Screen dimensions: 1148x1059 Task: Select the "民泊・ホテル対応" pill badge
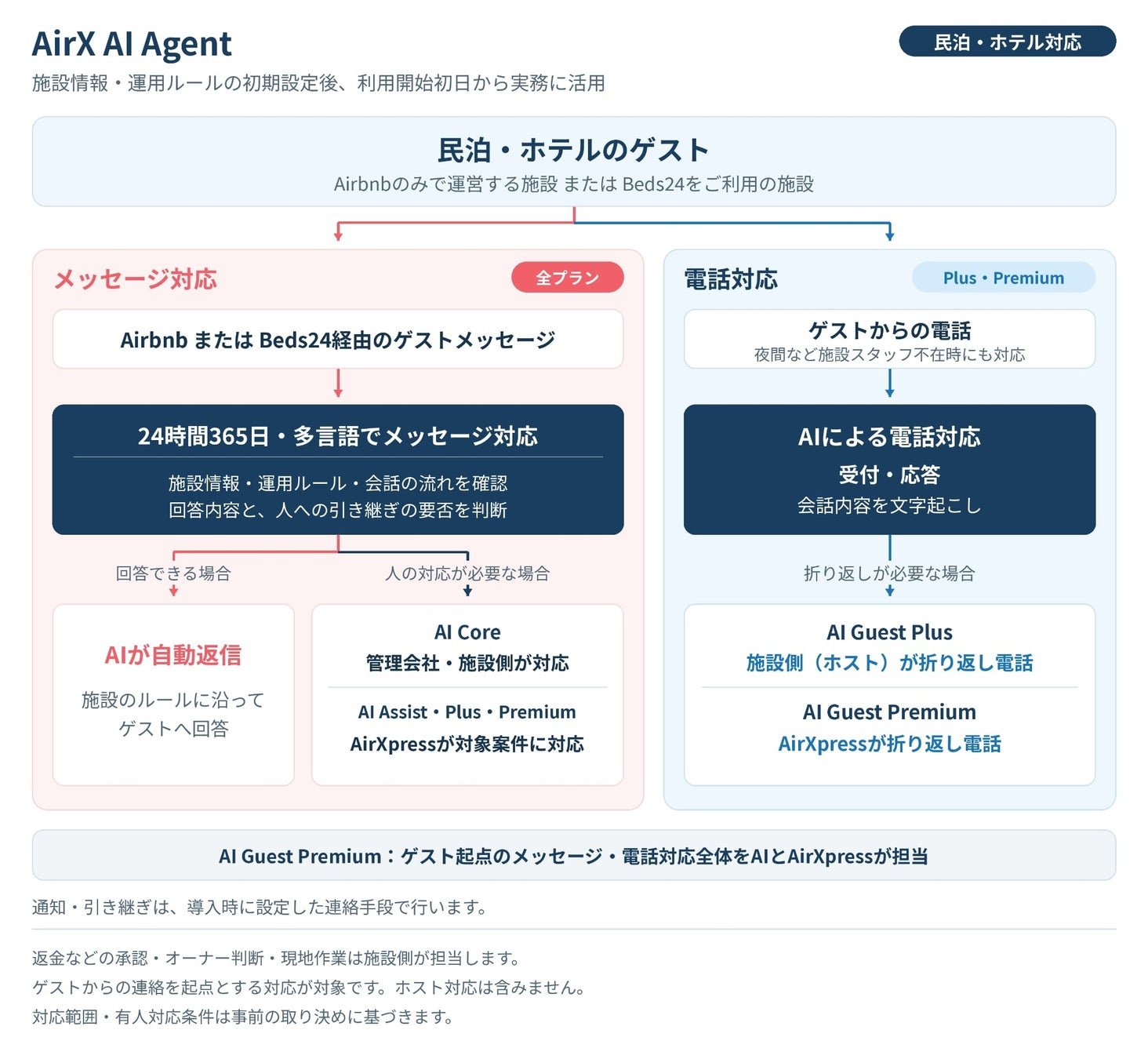(x=1007, y=42)
